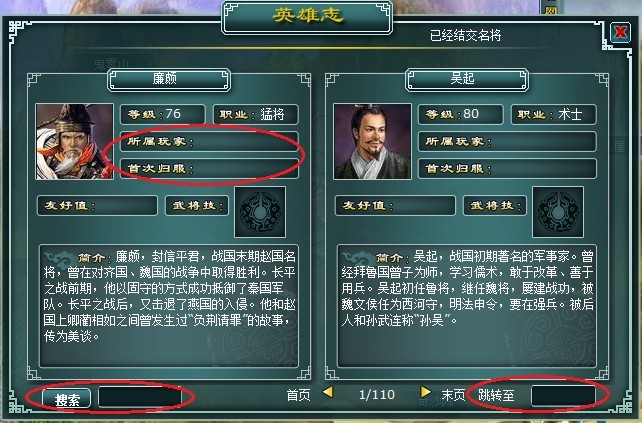
Task: Click 廉颇's 所属玩家 field
Action: tap(209, 142)
